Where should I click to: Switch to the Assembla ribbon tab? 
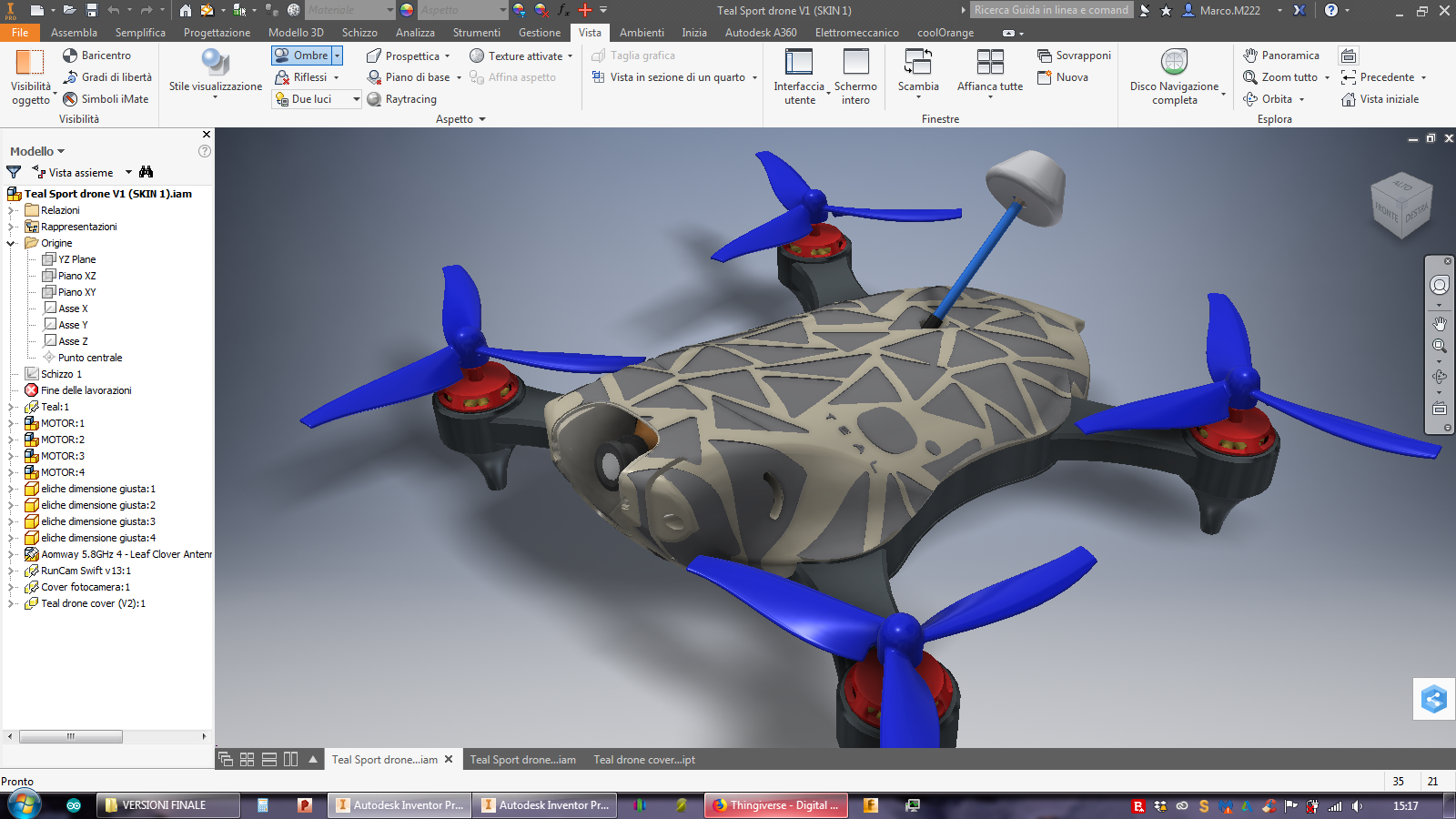click(74, 33)
